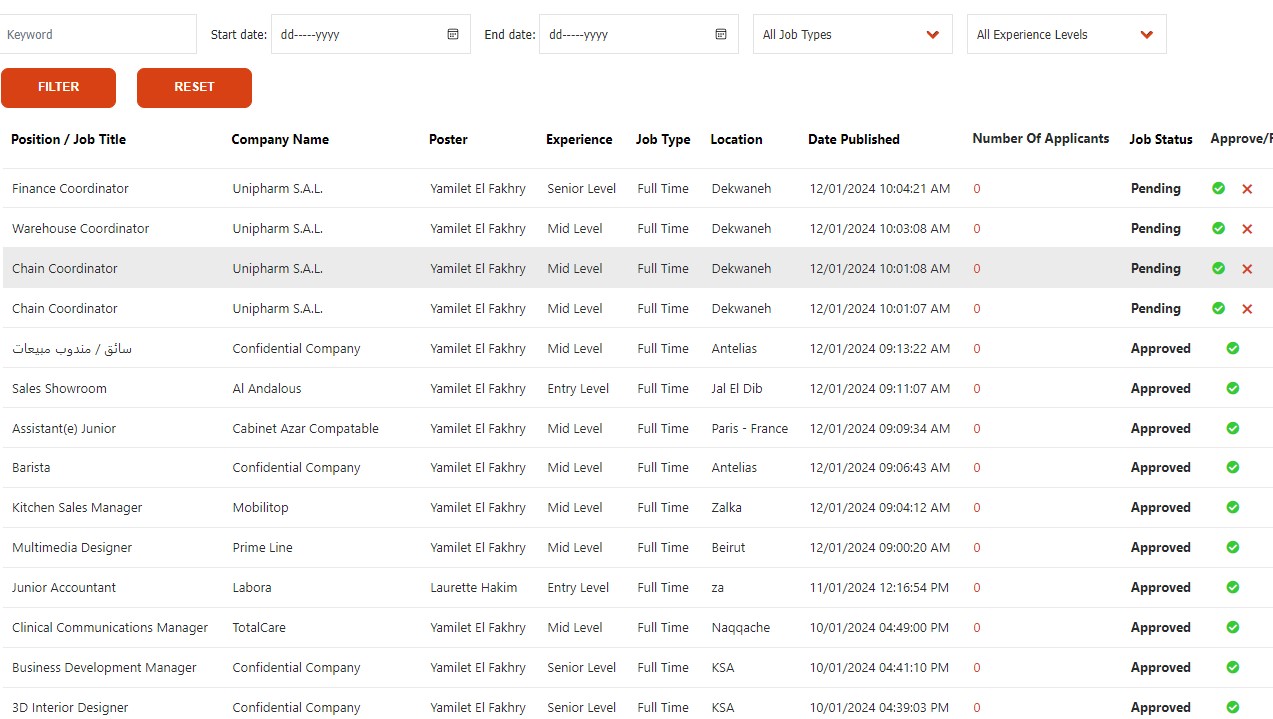Open the Start date calendar picker icon
The height and width of the screenshot is (719, 1273).
453,34
